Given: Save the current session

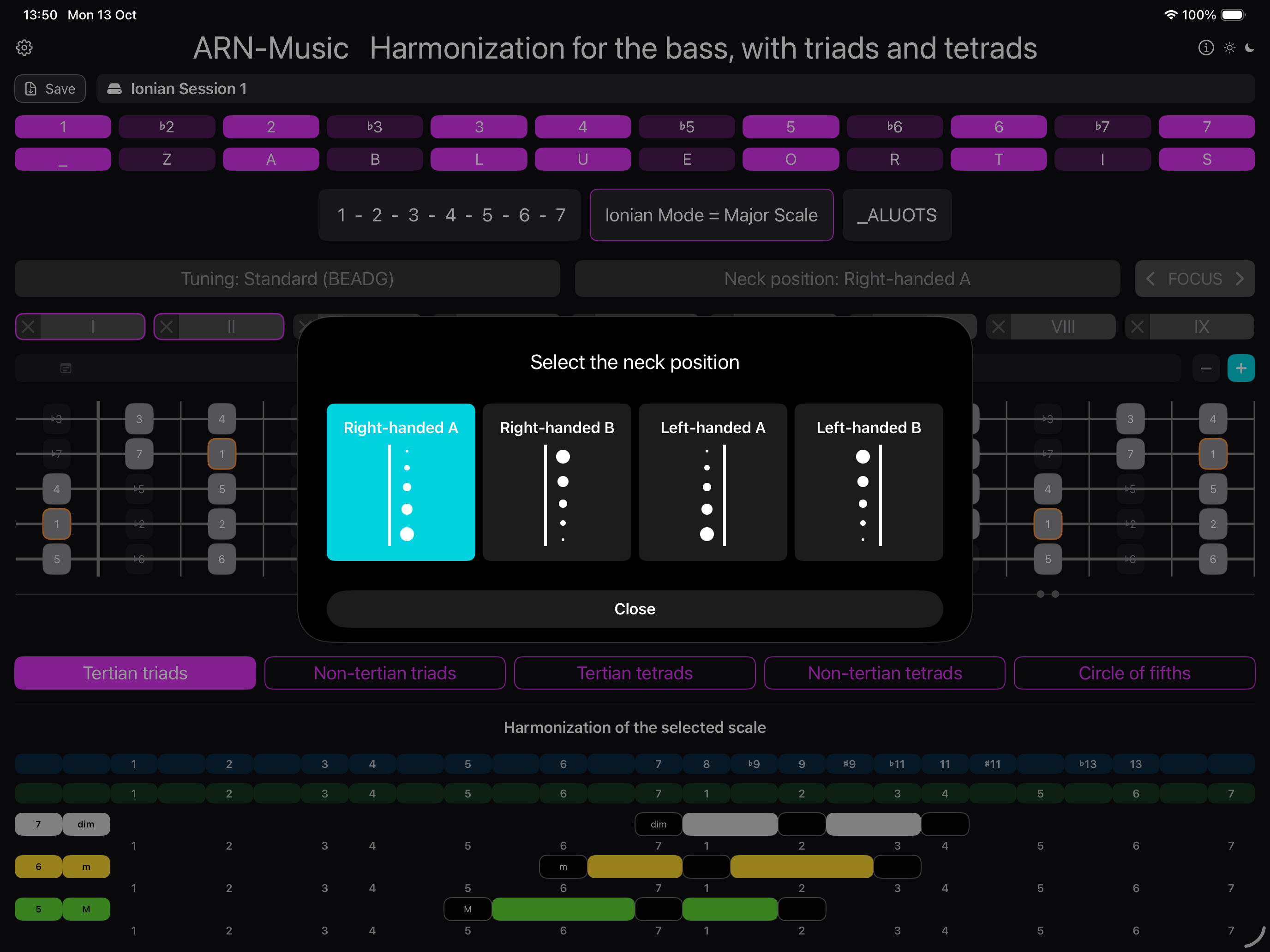Looking at the screenshot, I should coord(50,89).
